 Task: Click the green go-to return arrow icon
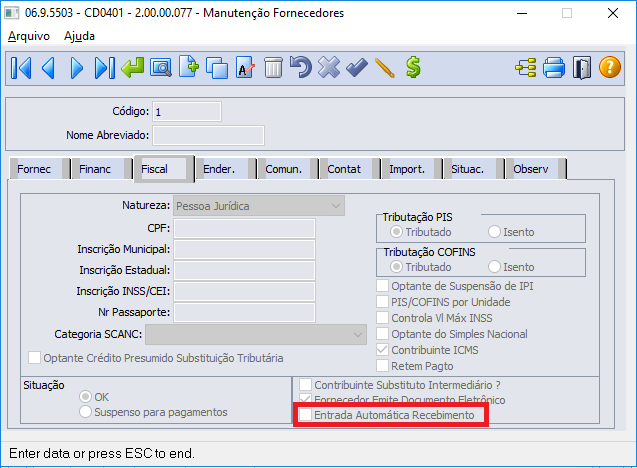(x=132, y=68)
